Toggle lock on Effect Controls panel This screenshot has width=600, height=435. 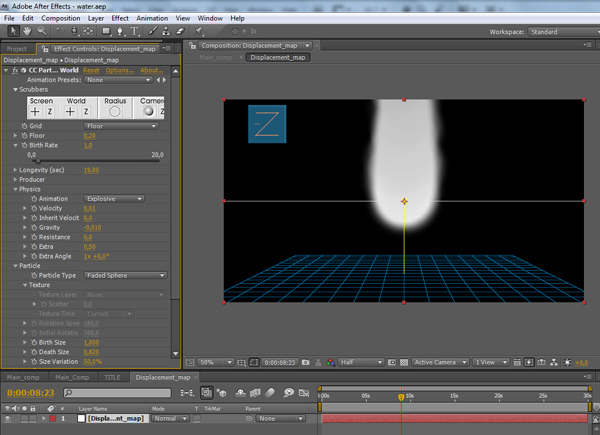click(45, 49)
